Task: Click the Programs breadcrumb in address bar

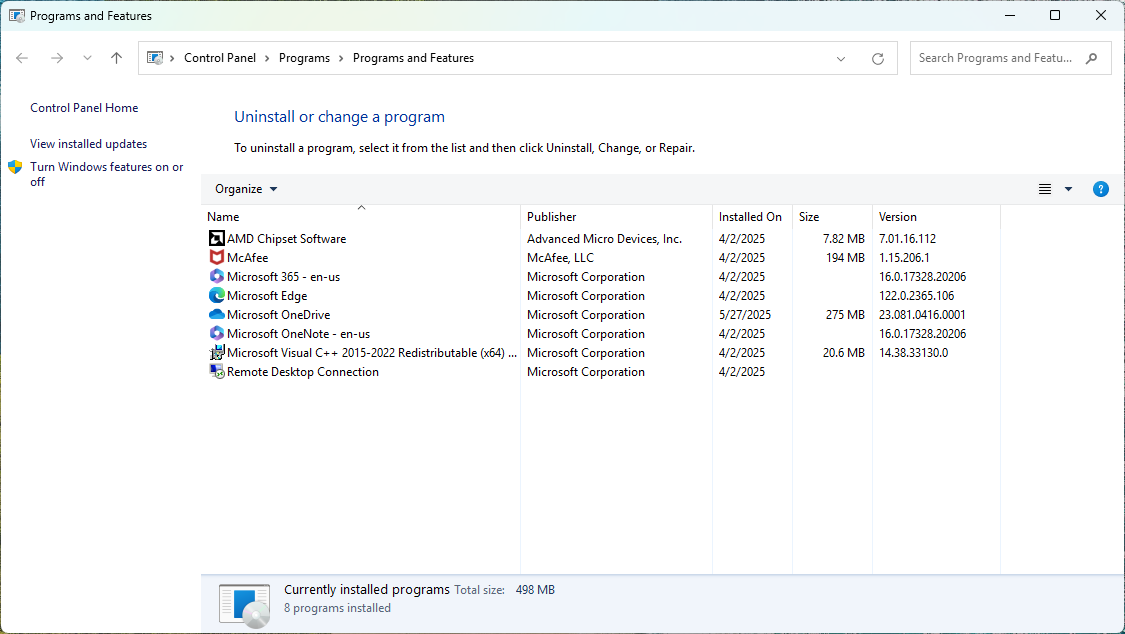Action: (304, 58)
